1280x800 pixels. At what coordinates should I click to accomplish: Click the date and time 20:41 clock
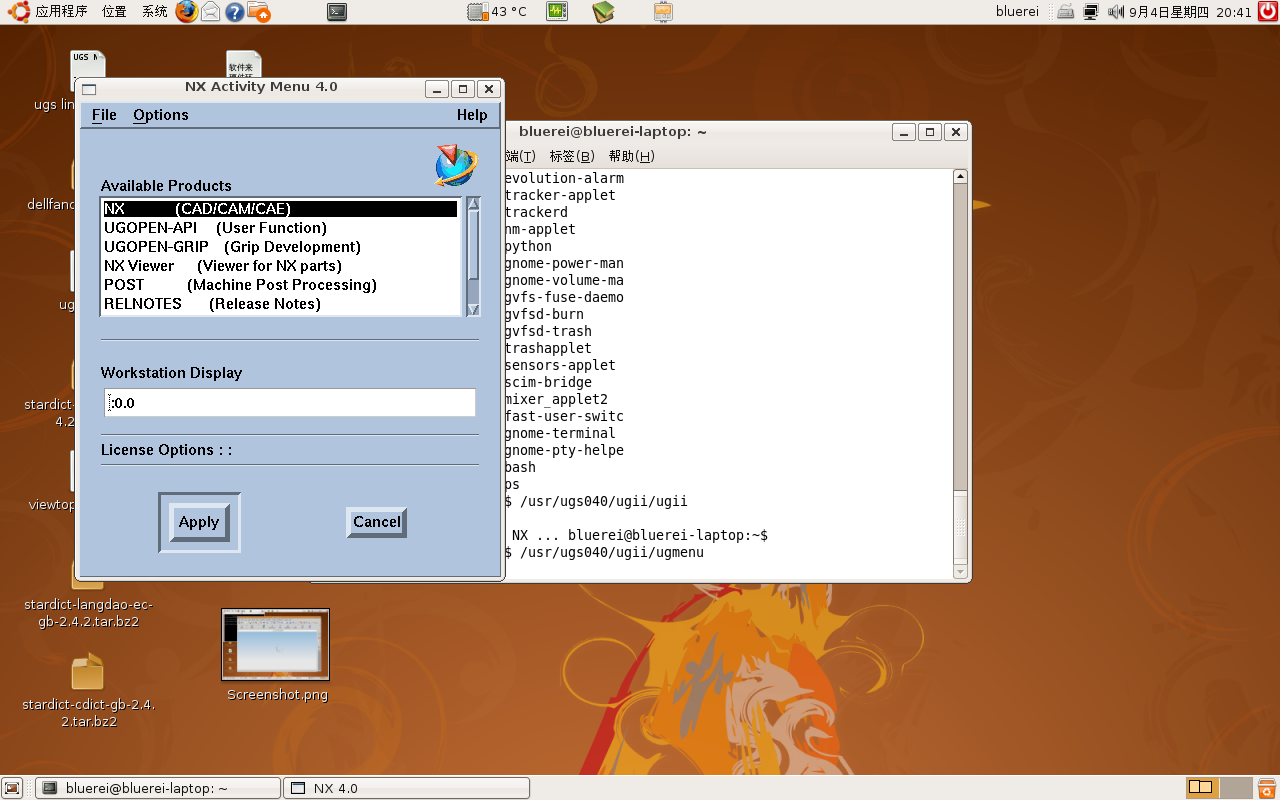[x=1190, y=12]
